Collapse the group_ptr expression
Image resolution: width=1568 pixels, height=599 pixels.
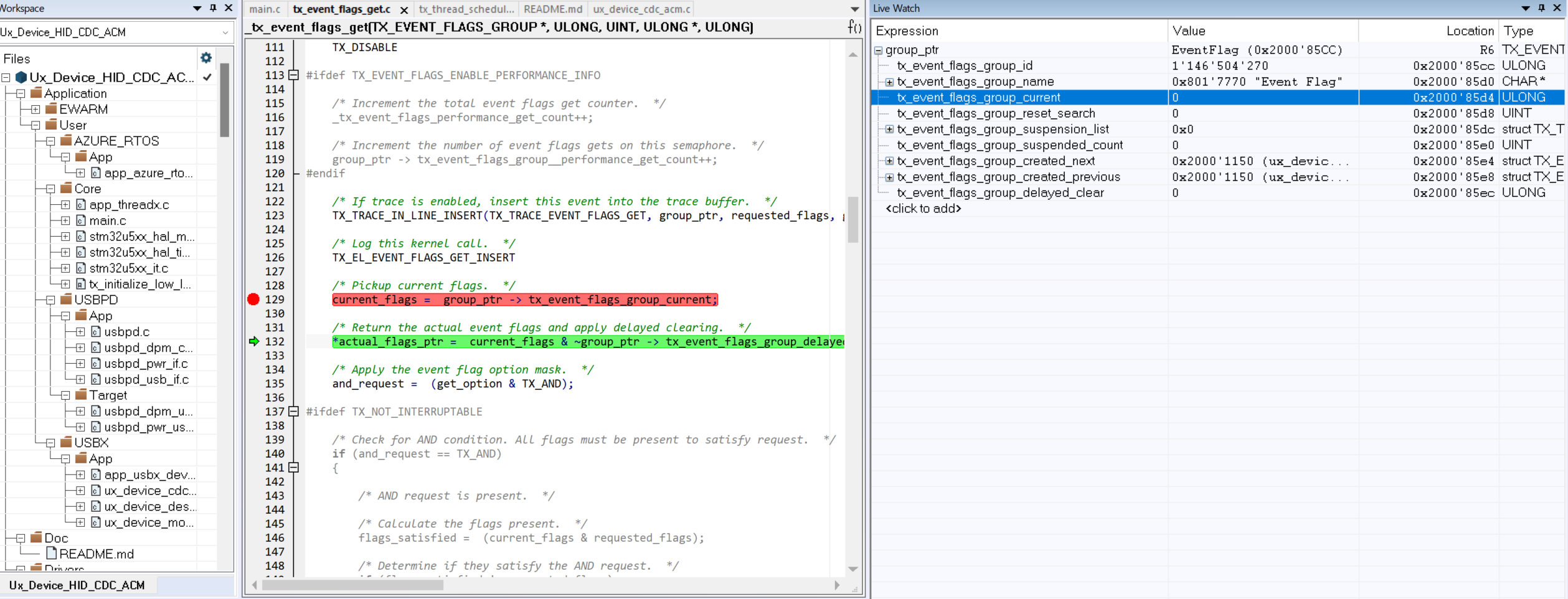click(878, 50)
